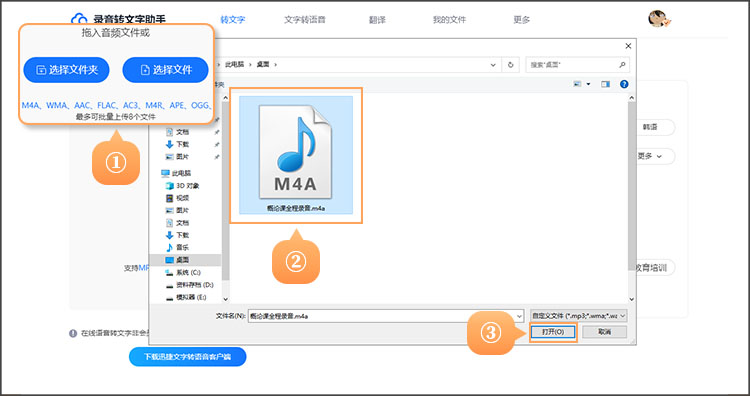Open the pinned 文档 quick-access folder
The width and height of the screenshot is (750, 396).
coord(177,132)
